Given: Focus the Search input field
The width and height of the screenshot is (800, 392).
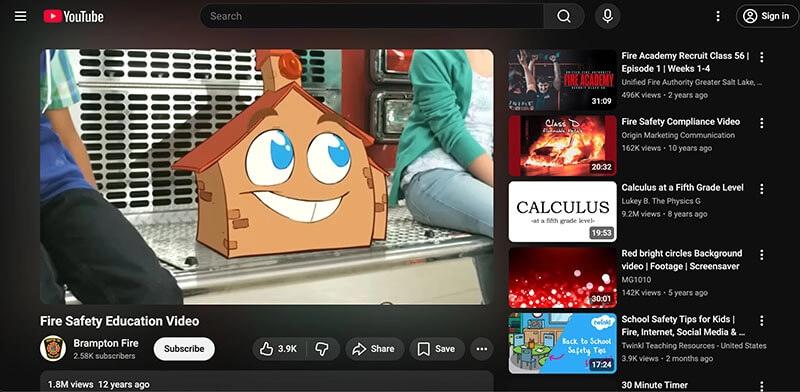Looking at the screenshot, I should [x=372, y=16].
